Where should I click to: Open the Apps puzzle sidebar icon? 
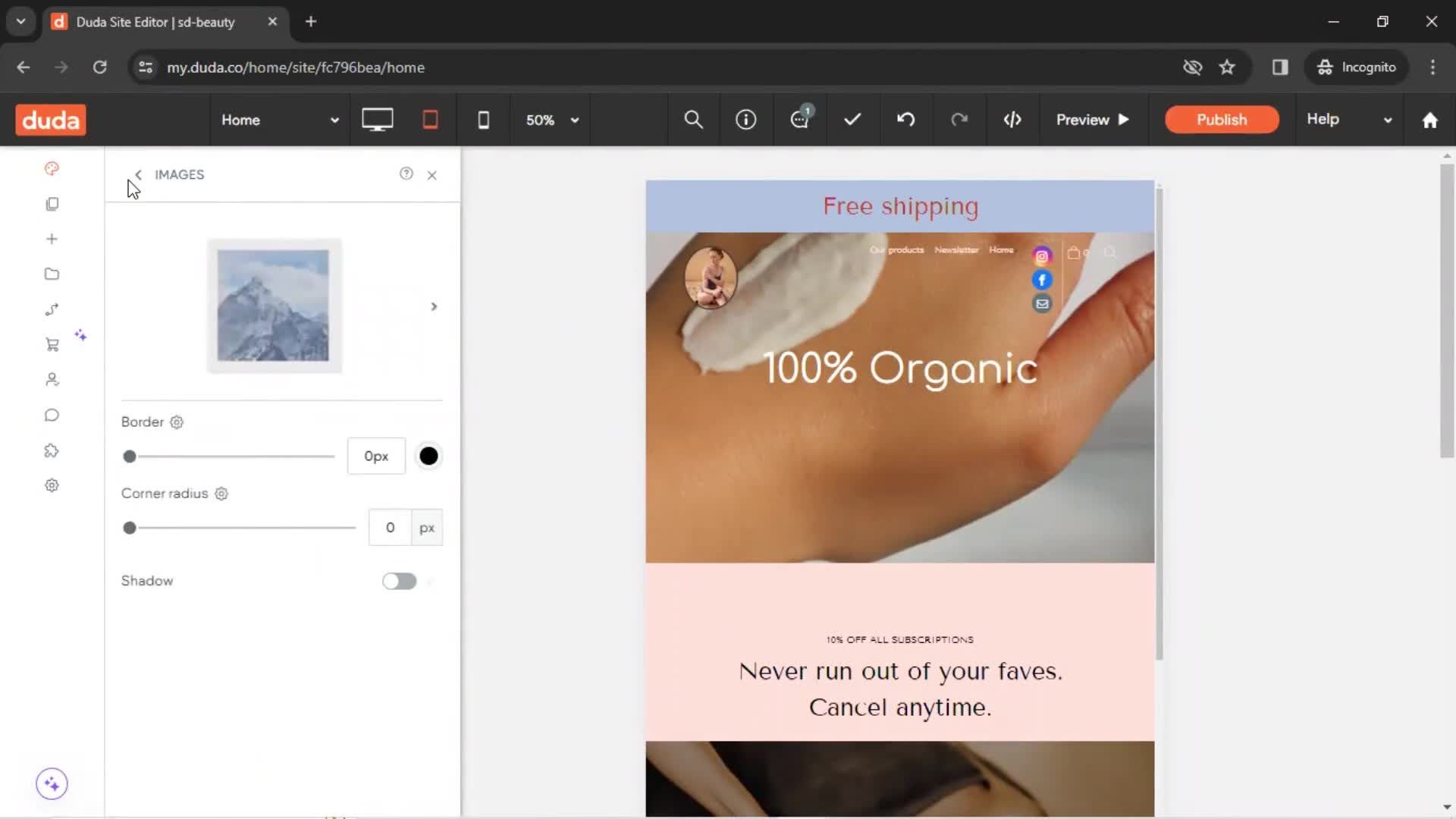coord(52,450)
